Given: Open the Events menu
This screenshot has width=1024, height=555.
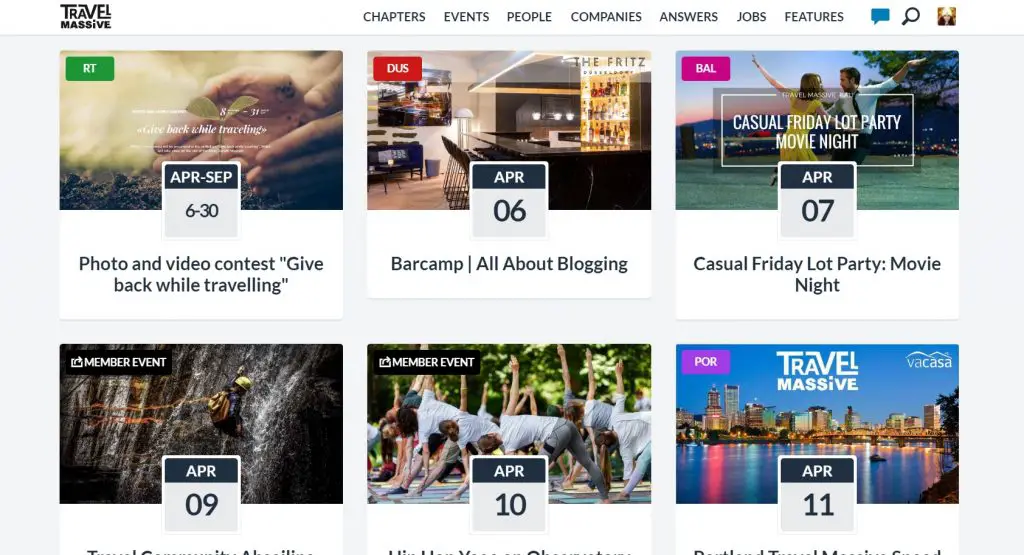Looking at the screenshot, I should pos(466,17).
